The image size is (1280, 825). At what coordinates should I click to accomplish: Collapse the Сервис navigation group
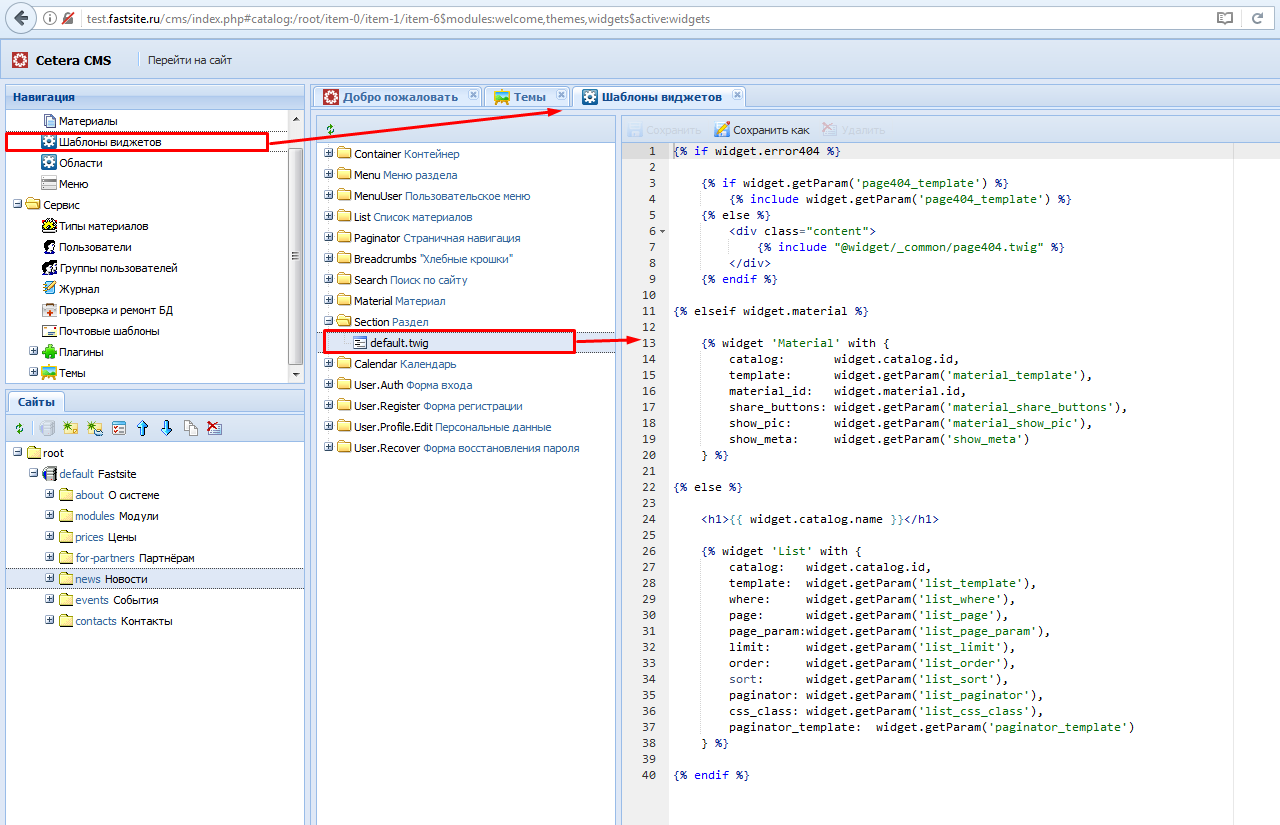17,204
